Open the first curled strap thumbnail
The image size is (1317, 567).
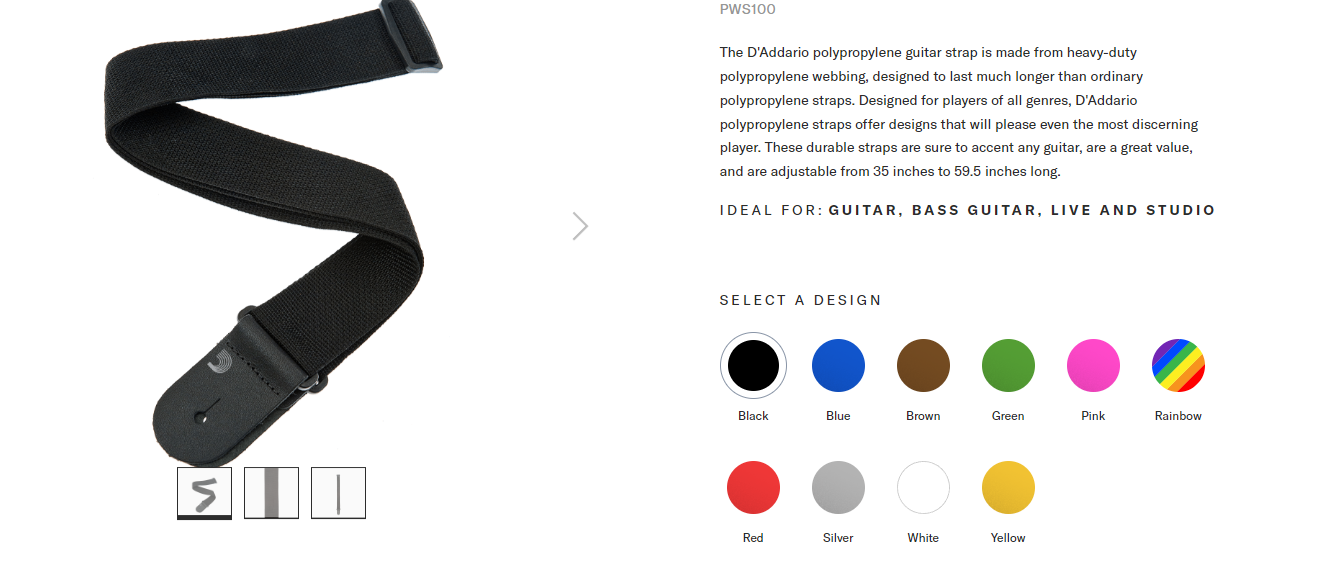[x=204, y=493]
